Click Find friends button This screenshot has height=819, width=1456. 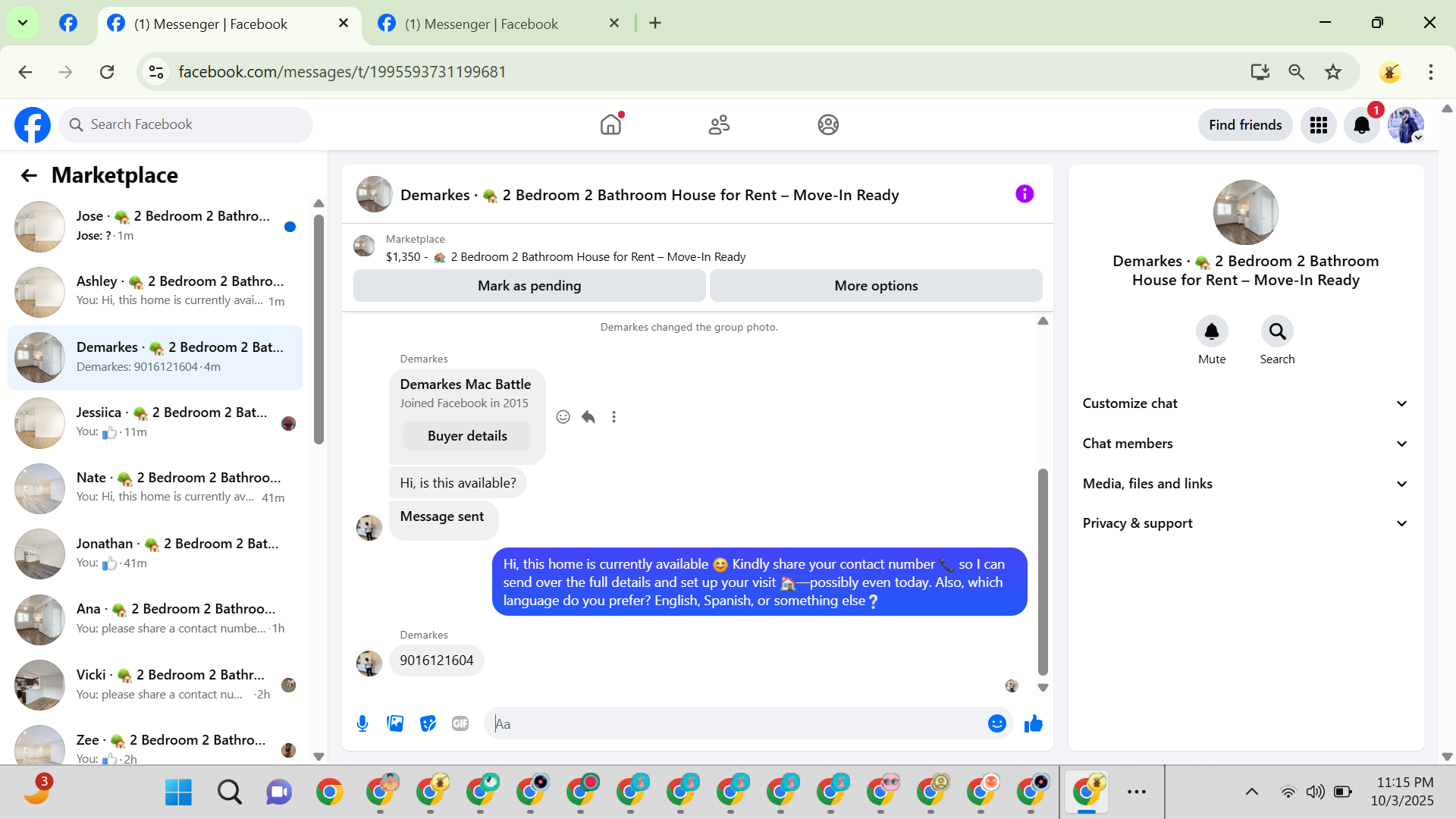(1245, 125)
